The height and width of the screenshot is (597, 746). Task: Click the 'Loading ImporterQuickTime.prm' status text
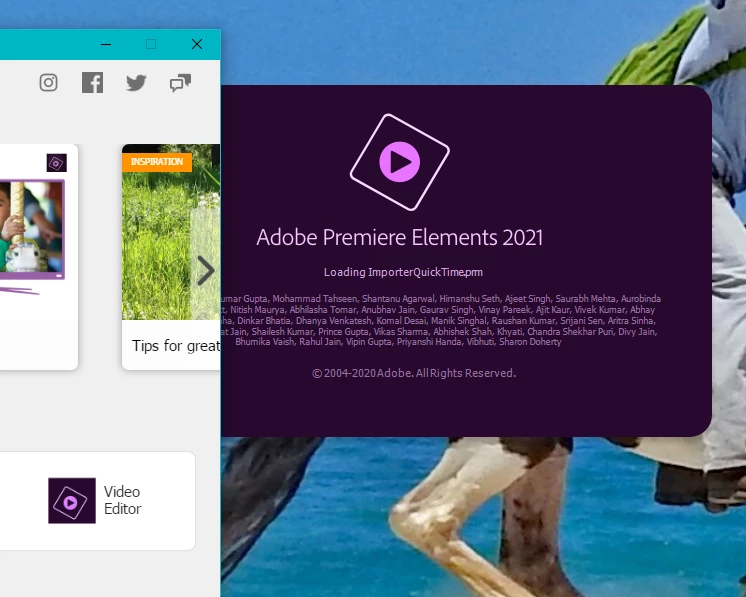pyautogui.click(x=403, y=272)
